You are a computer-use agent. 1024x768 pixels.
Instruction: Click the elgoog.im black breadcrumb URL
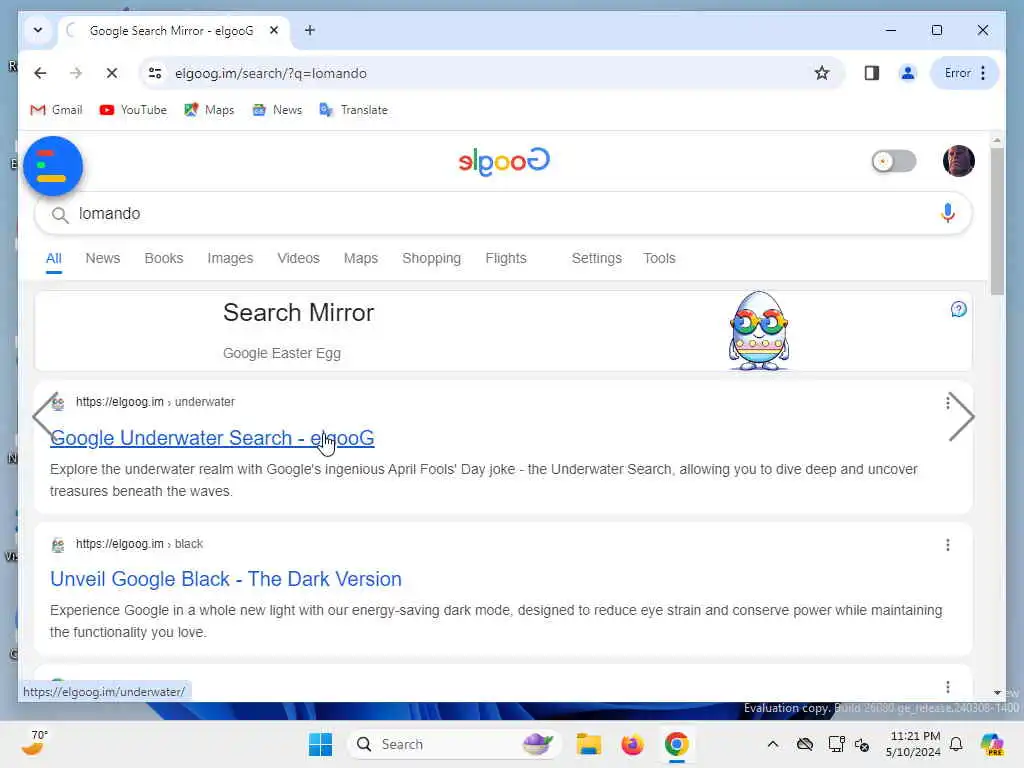[x=139, y=544]
